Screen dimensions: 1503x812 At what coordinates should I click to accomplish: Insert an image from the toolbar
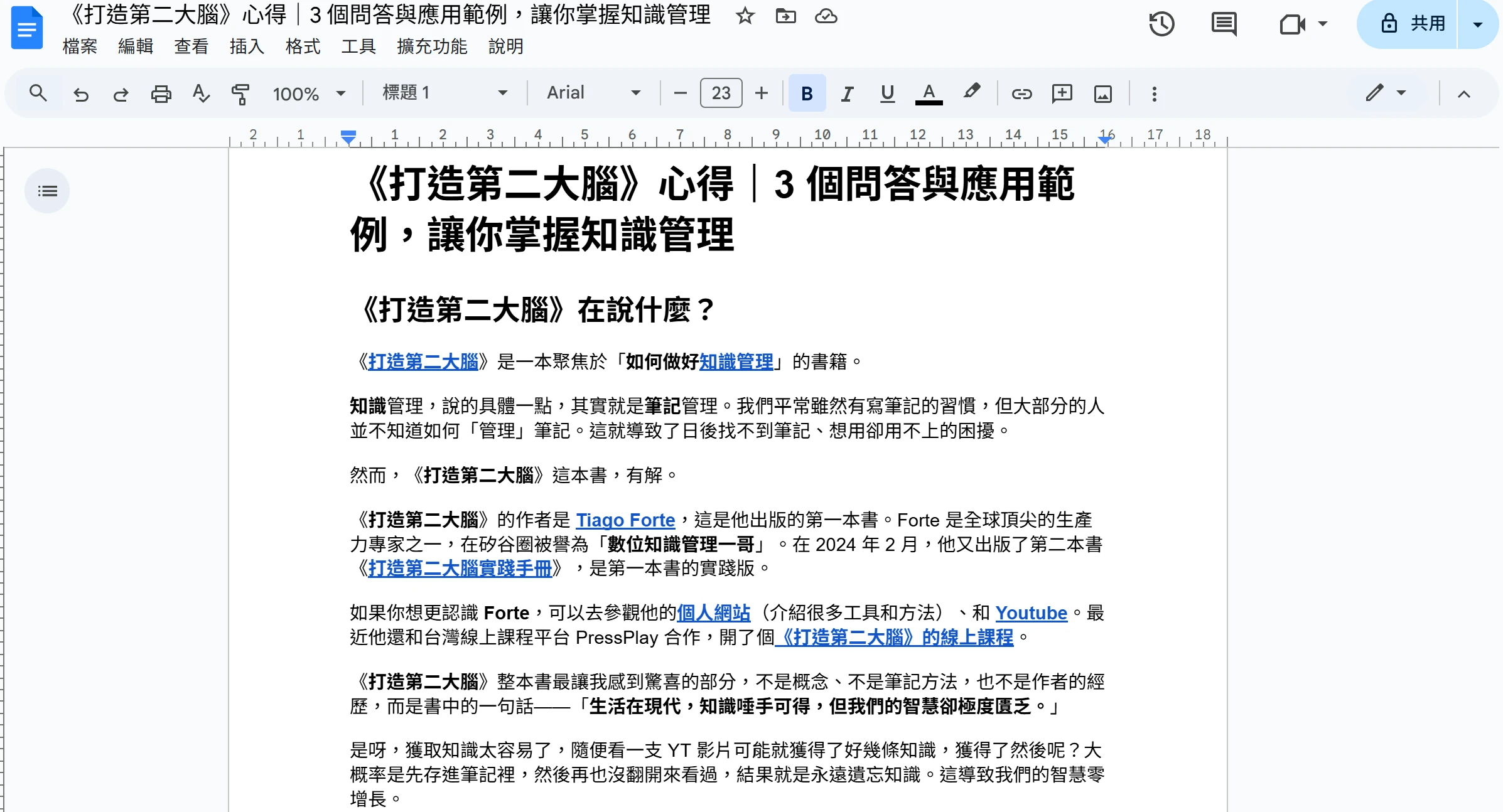tap(1102, 94)
